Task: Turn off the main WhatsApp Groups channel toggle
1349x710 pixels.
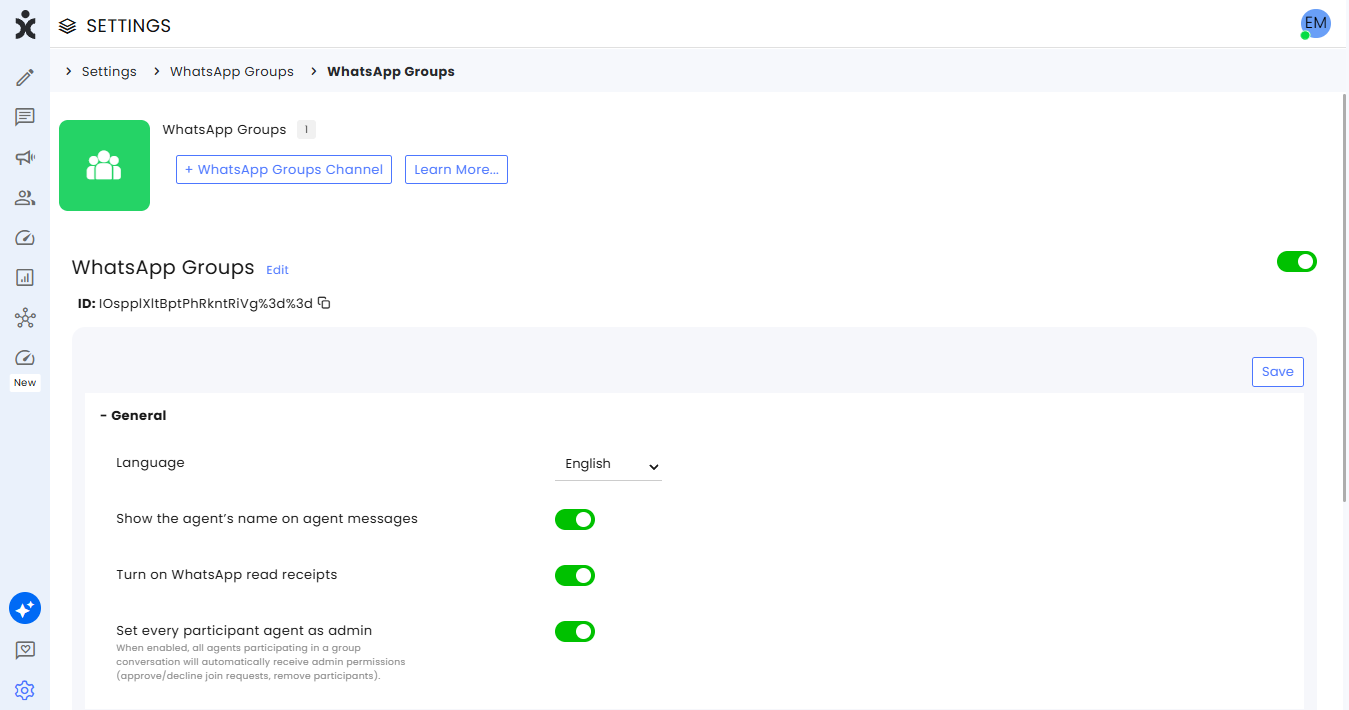Action: [1297, 261]
